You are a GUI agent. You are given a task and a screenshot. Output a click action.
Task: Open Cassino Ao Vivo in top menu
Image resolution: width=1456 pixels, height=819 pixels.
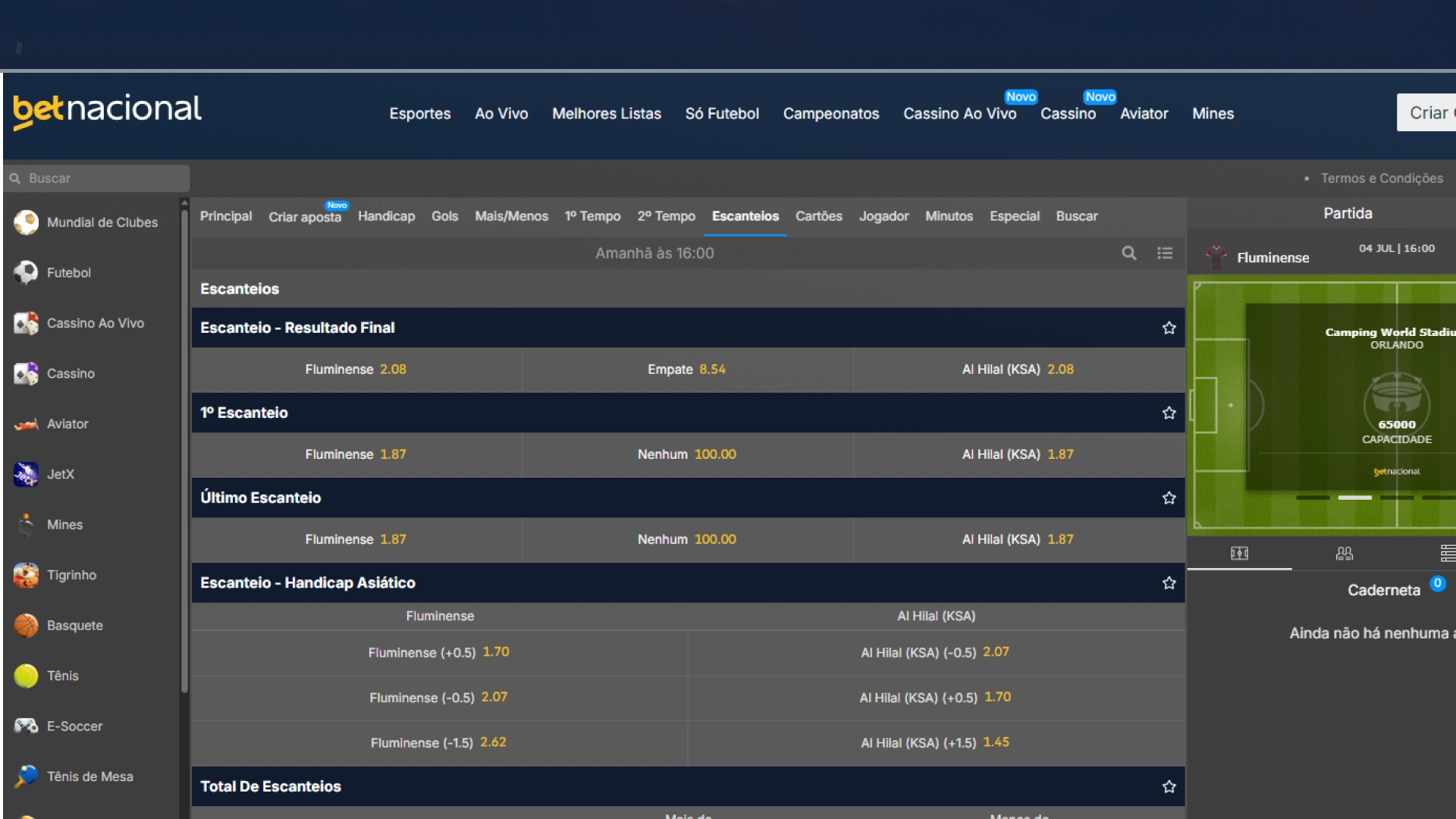tap(959, 114)
